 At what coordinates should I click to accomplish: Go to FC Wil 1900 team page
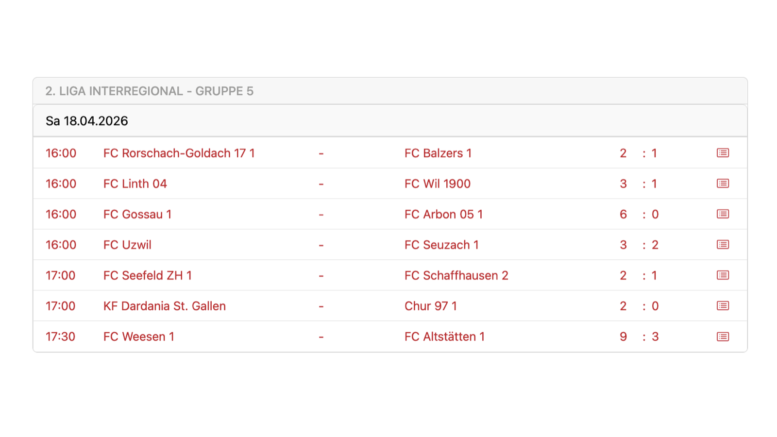coord(437,184)
